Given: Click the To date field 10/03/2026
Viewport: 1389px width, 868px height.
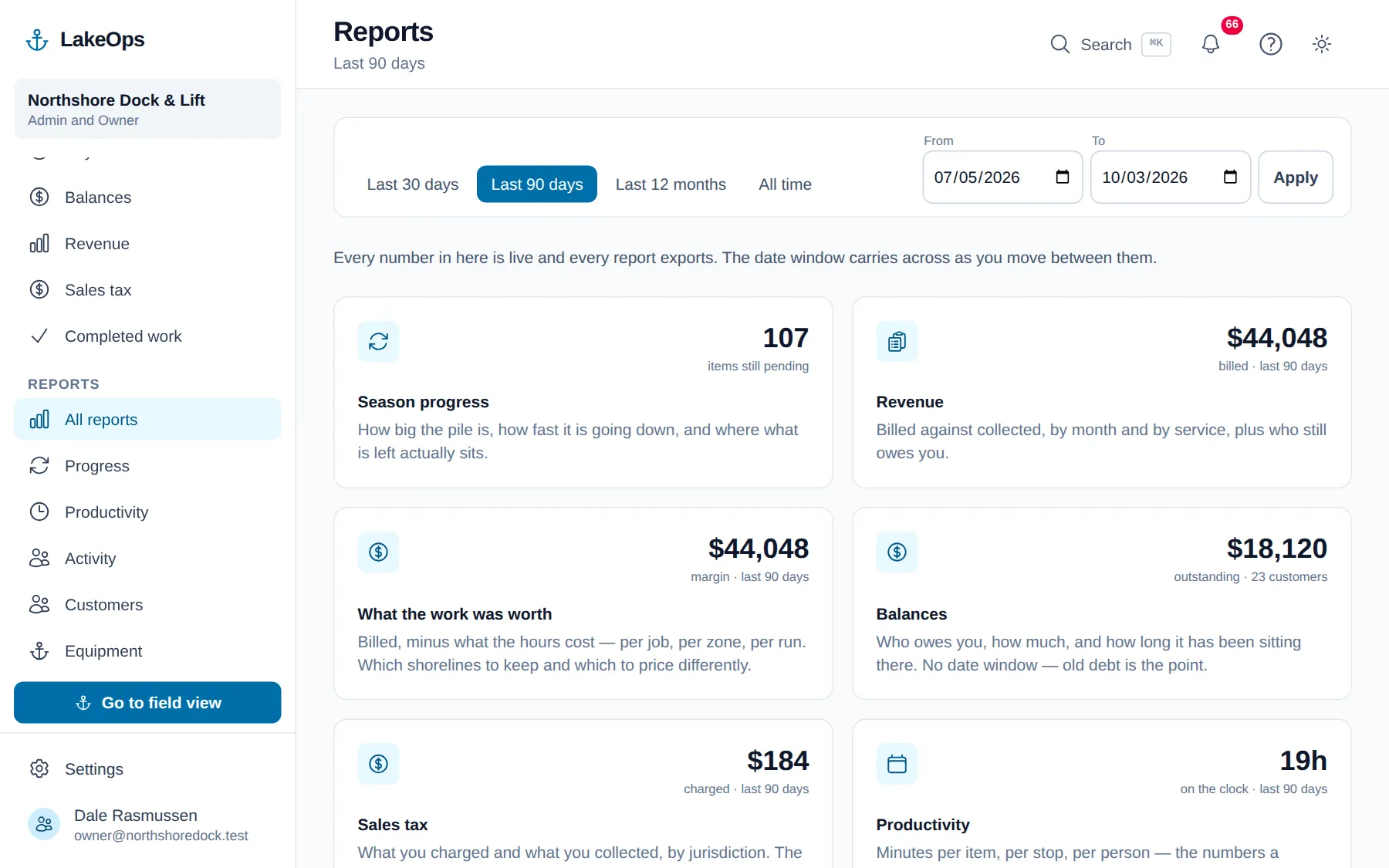Looking at the screenshot, I should [1170, 177].
